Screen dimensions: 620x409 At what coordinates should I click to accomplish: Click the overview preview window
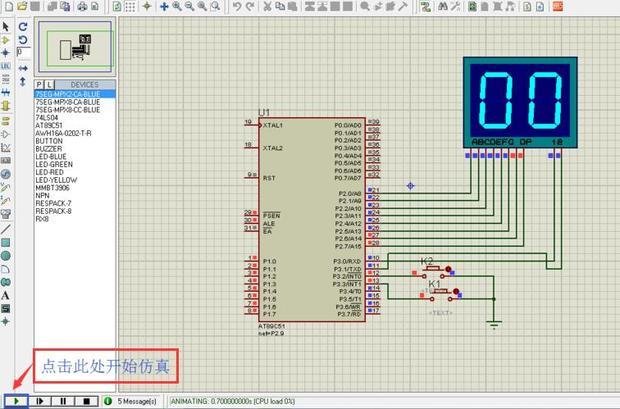coord(75,46)
